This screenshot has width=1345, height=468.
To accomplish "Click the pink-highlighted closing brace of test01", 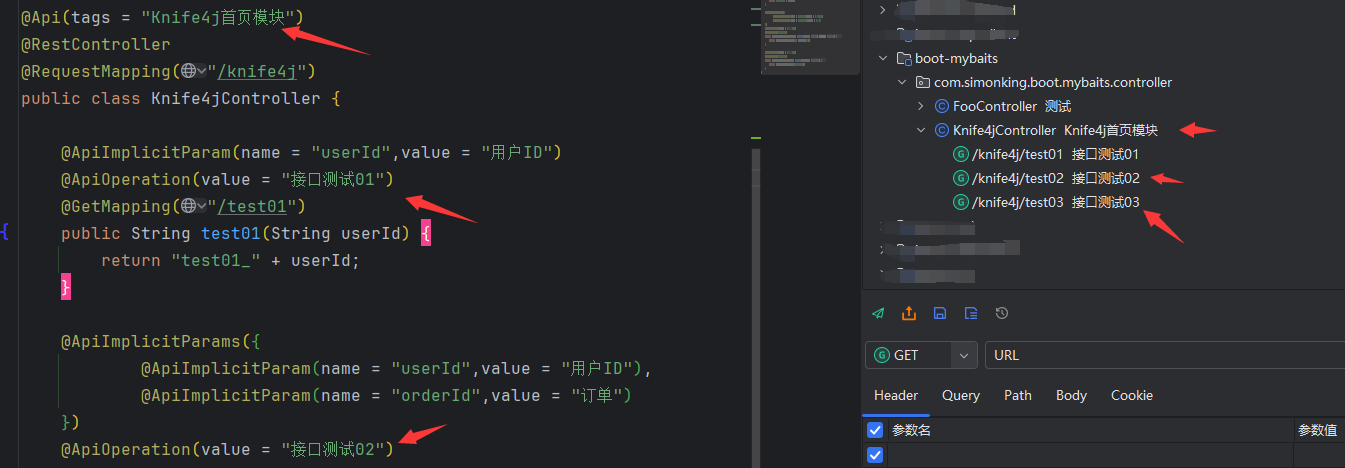I will [66, 287].
